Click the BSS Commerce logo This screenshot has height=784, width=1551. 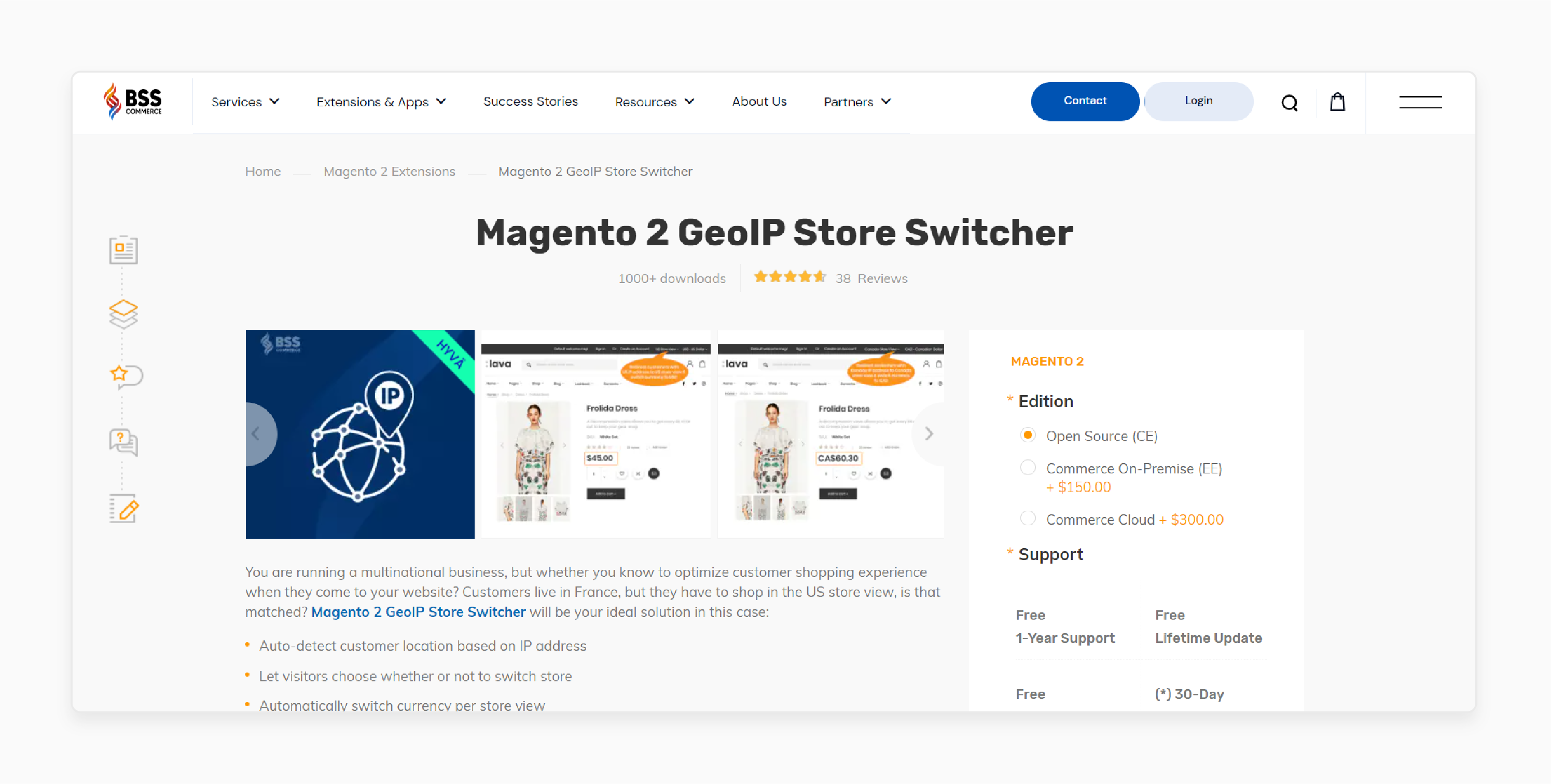(x=132, y=101)
